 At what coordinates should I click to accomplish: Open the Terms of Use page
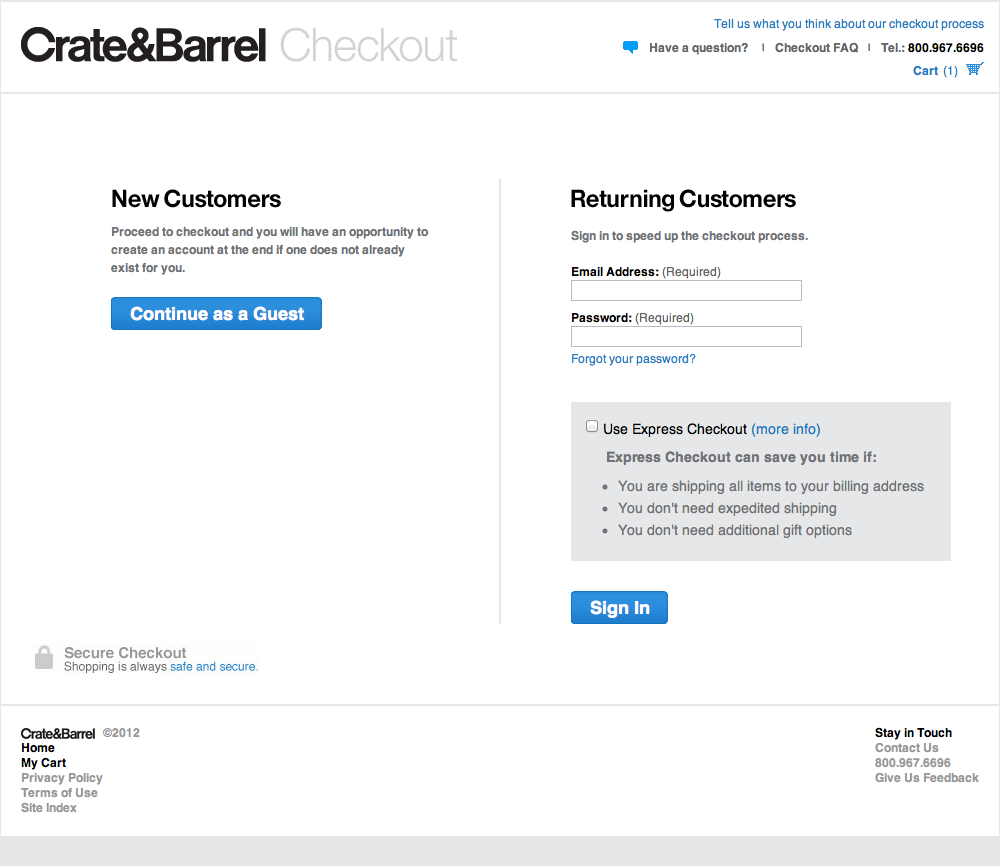click(x=59, y=792)
